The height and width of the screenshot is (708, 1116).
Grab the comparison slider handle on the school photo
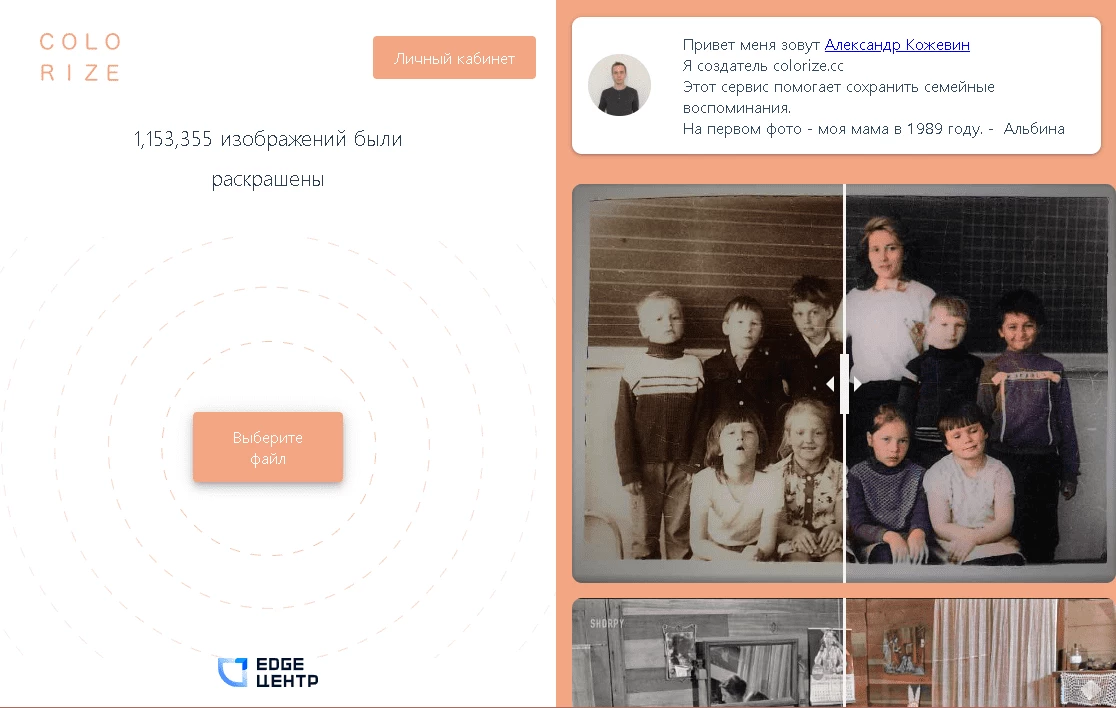point(844,384)
